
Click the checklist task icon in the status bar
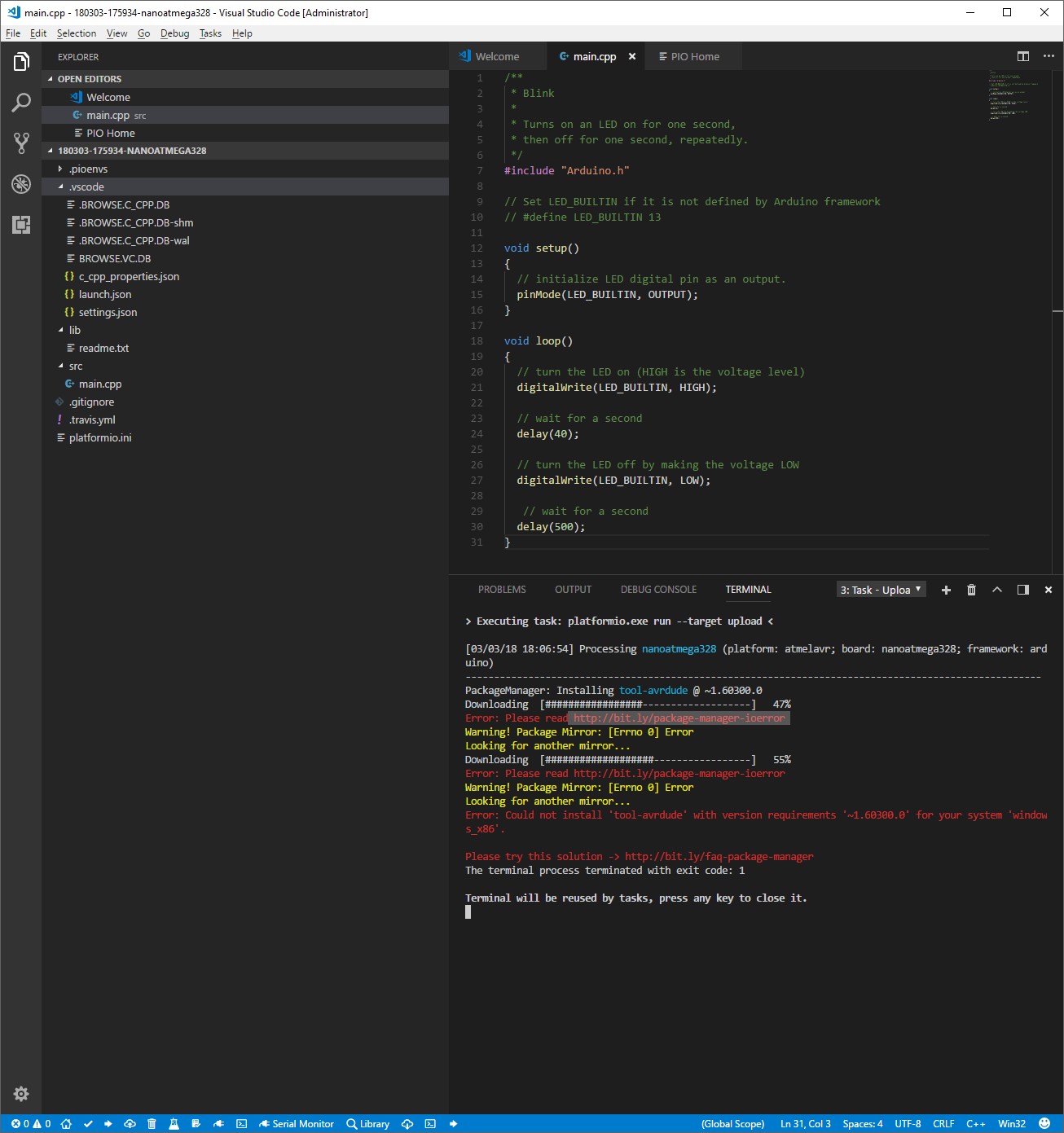coord(196,1124)
